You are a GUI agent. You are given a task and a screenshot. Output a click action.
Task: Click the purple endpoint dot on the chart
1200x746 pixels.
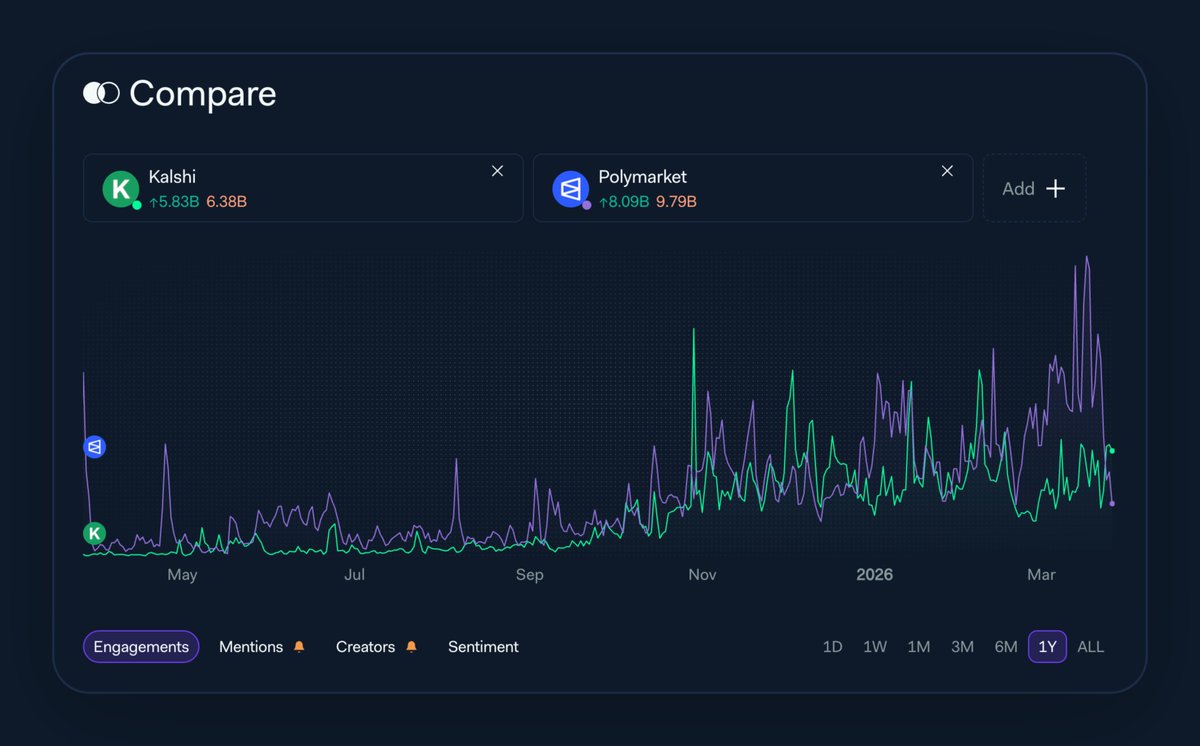coord(1110,505)
